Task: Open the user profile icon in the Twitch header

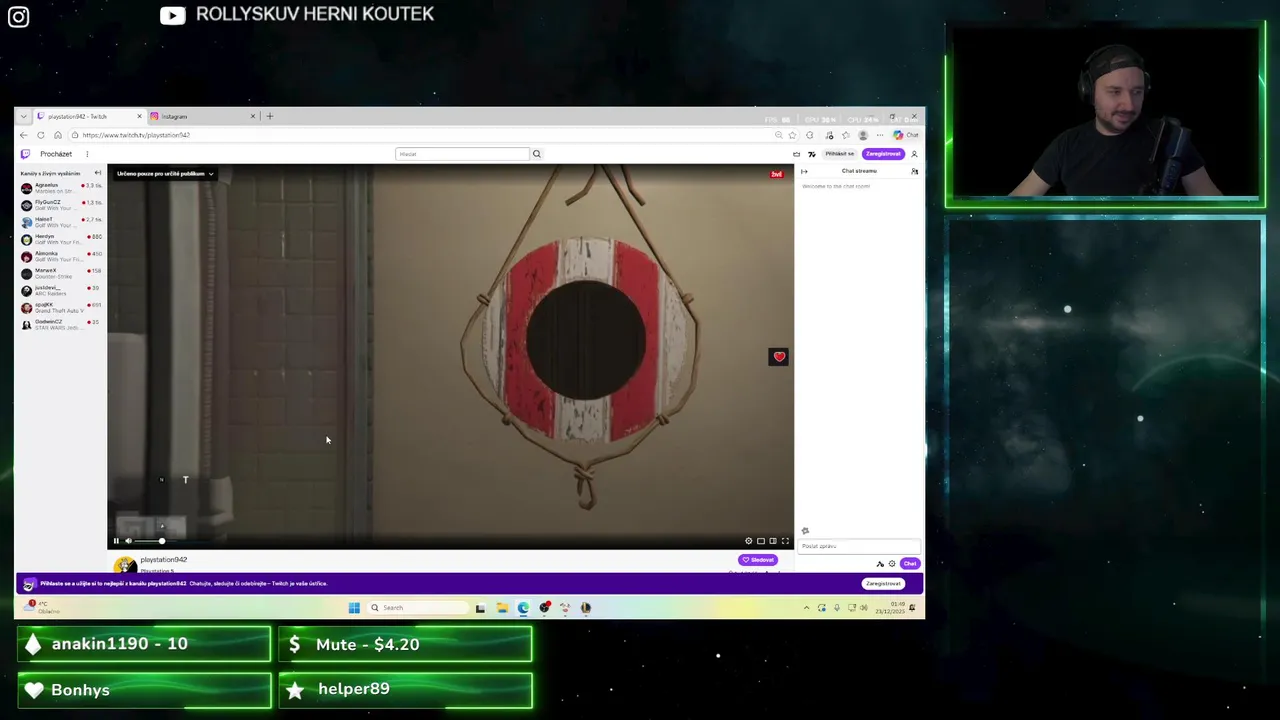Action: coord(914,154)
